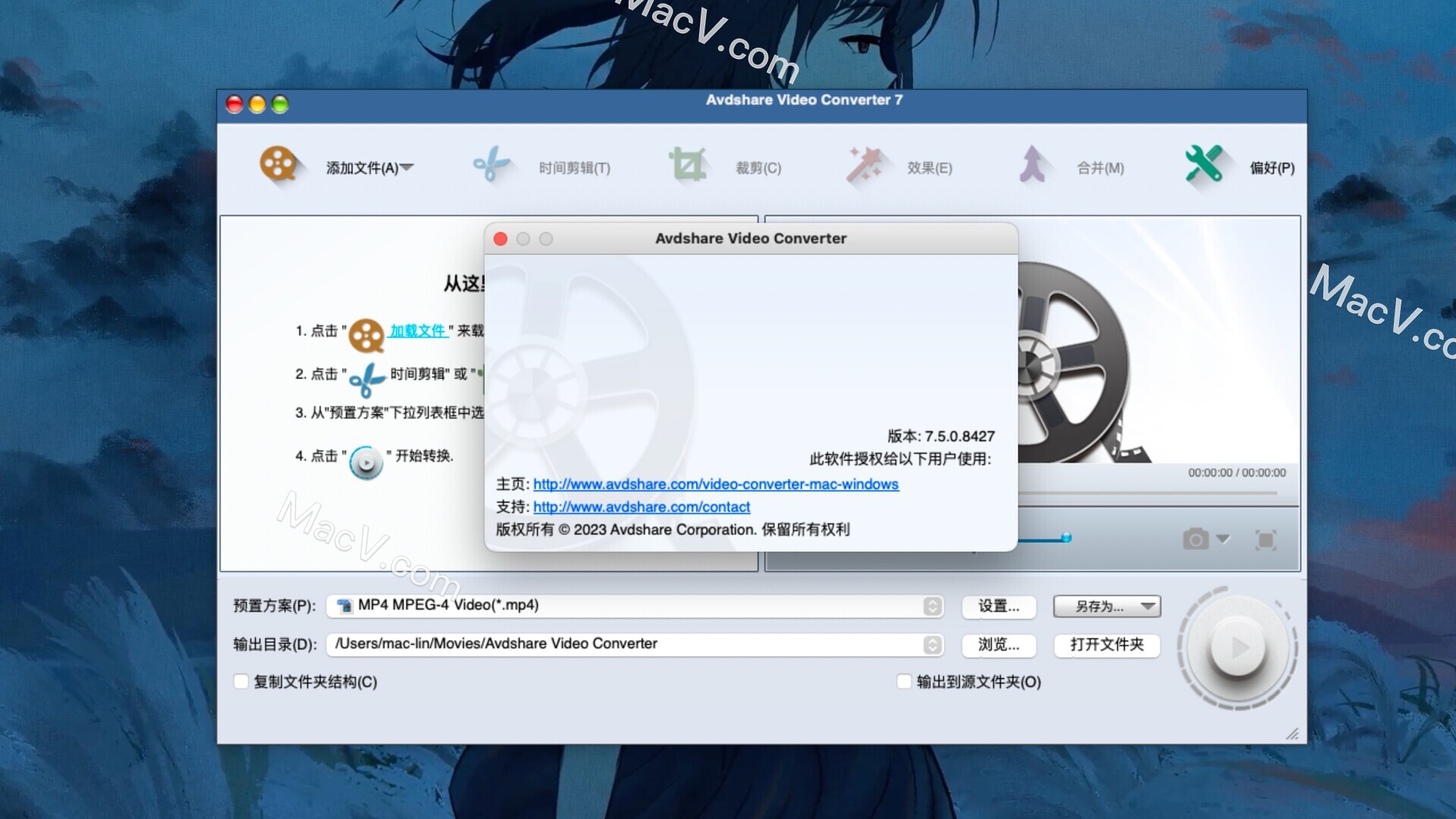The height and width of the screenshot is (819, 1456).
Task: Open the avdshare.com/contact support link
Action: [642, 507]
